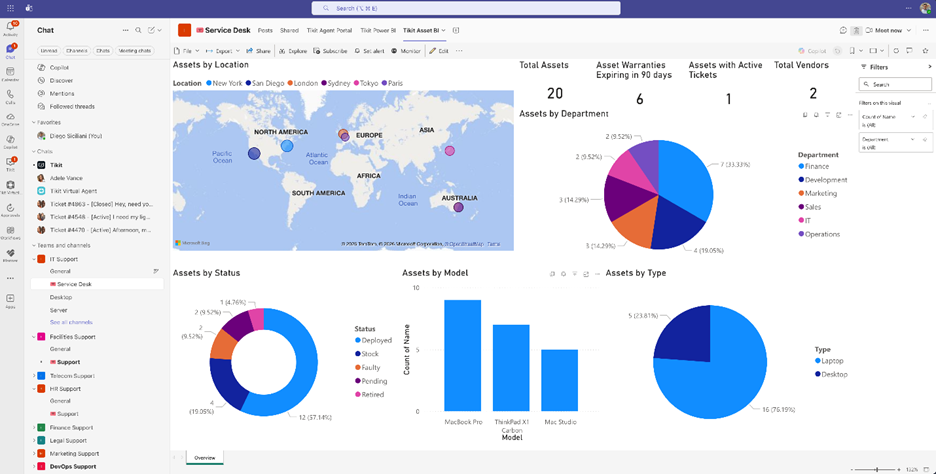This screenshot has height=474, width=936.
Task: Toggle the Meeting chats filter pill
Action: tap(135, 50)
